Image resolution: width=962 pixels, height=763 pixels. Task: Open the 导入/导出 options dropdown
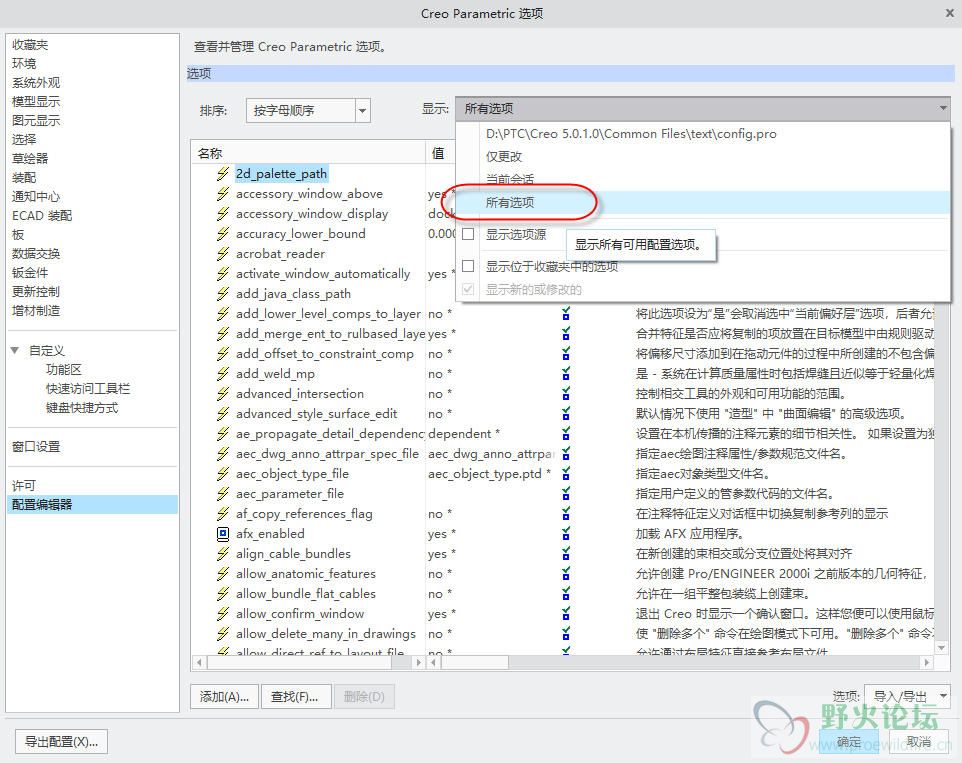click(907, 696)
